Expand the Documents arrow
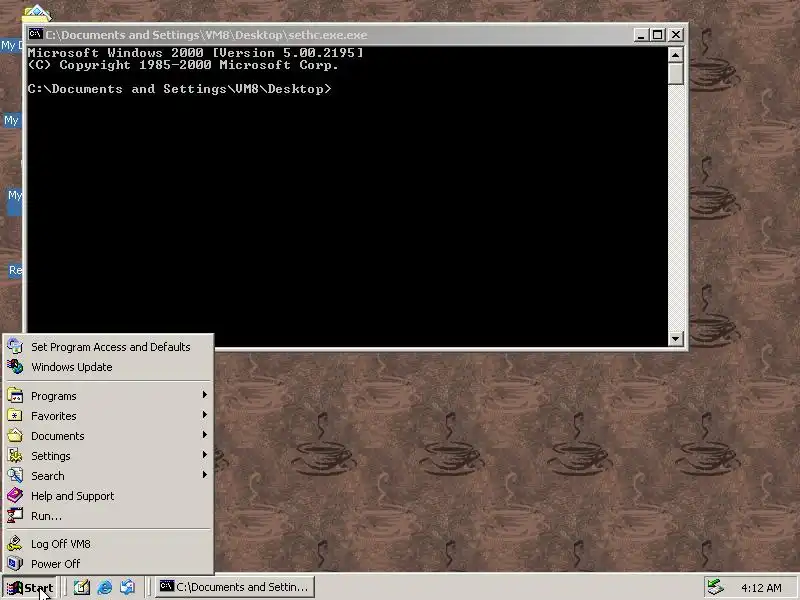This screenshot has width=800, height=600. (x=204, y=435)
